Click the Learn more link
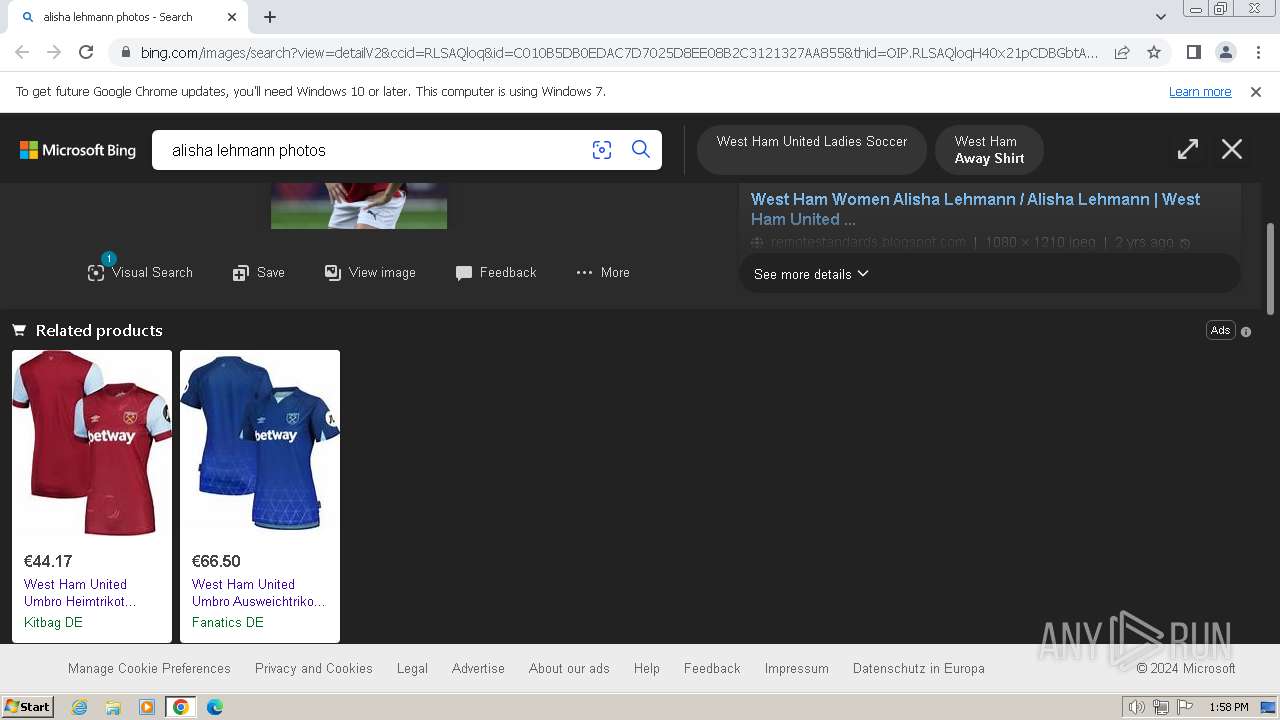Viewport: 1280px width, 720px height. pos(1200,92)
